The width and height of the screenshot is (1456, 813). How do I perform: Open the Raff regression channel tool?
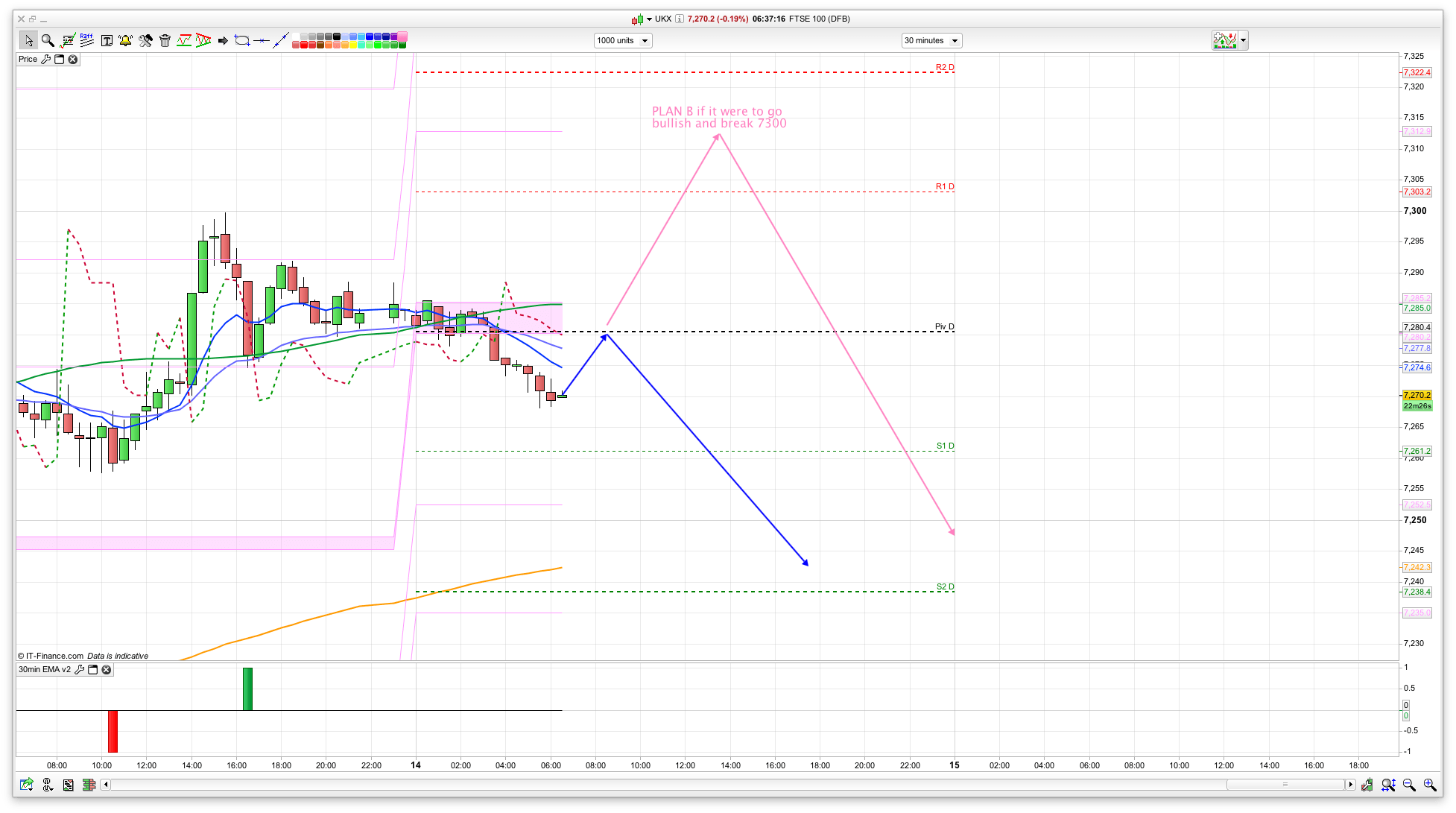86,40
